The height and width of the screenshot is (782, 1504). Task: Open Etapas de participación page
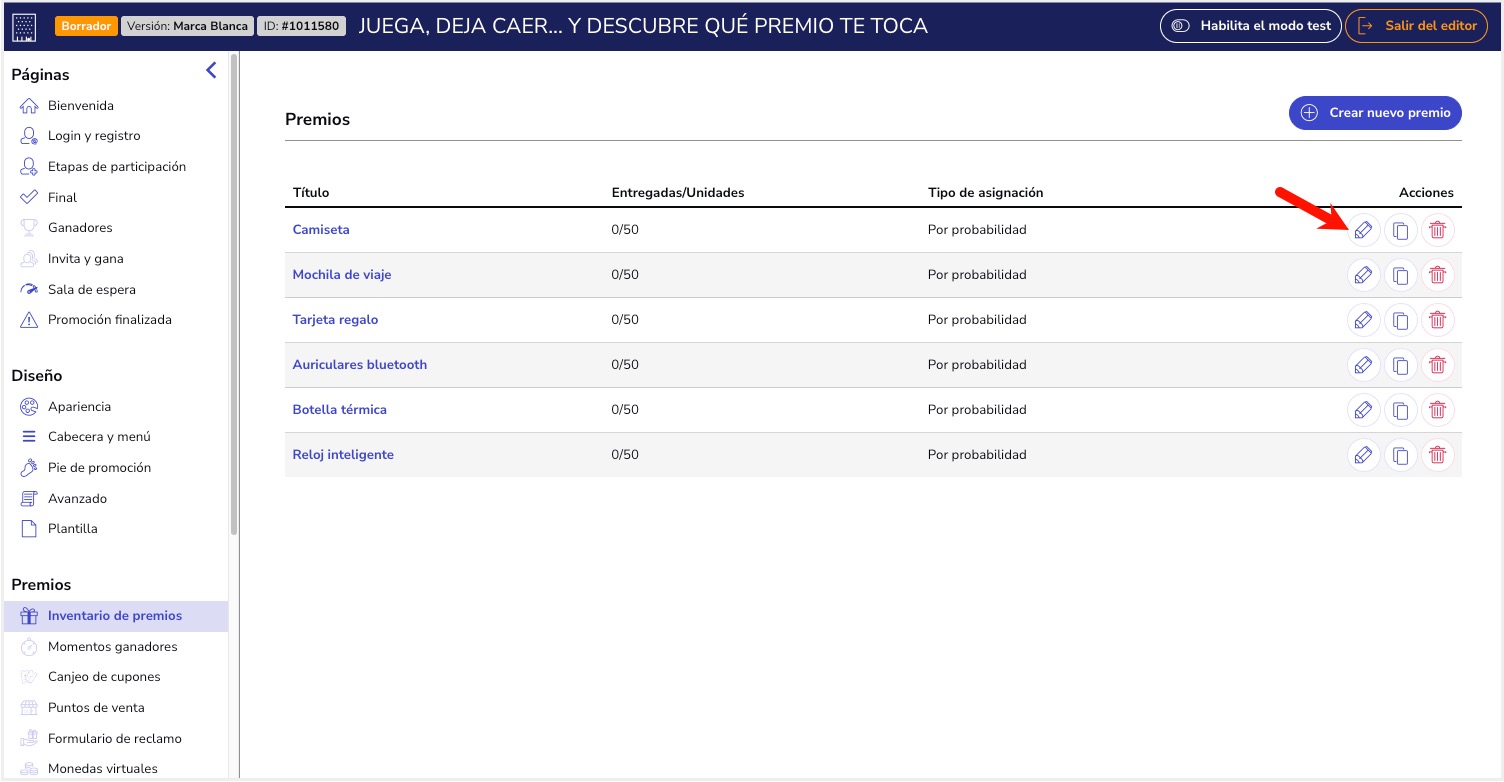[x=116, y=167]
